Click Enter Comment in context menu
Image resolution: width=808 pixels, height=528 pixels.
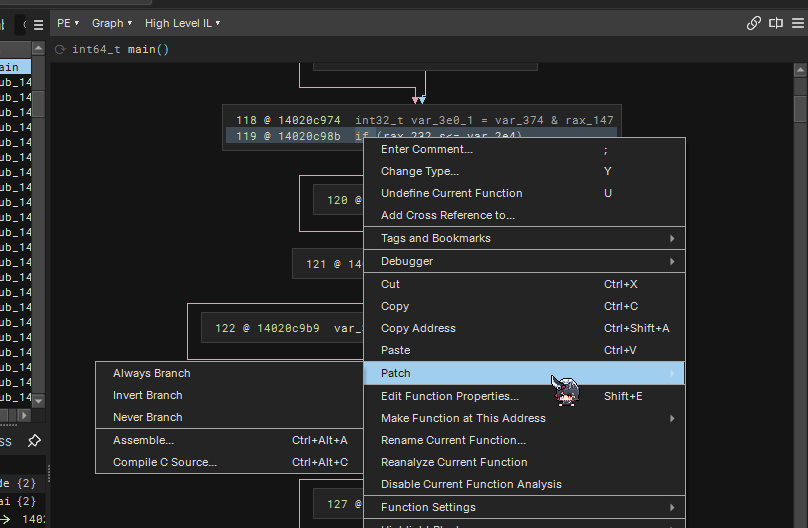427,149
